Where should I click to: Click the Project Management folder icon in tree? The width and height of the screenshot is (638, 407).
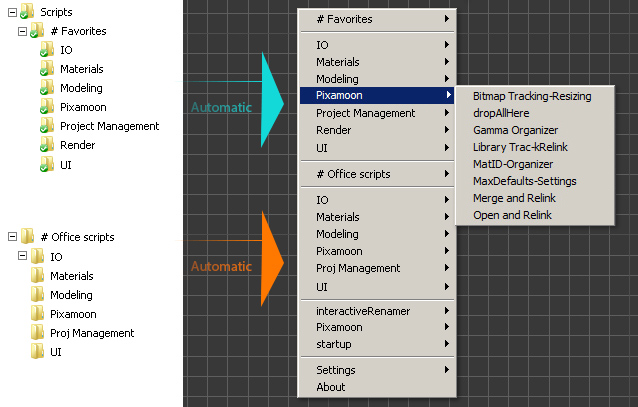coord(46,126)
